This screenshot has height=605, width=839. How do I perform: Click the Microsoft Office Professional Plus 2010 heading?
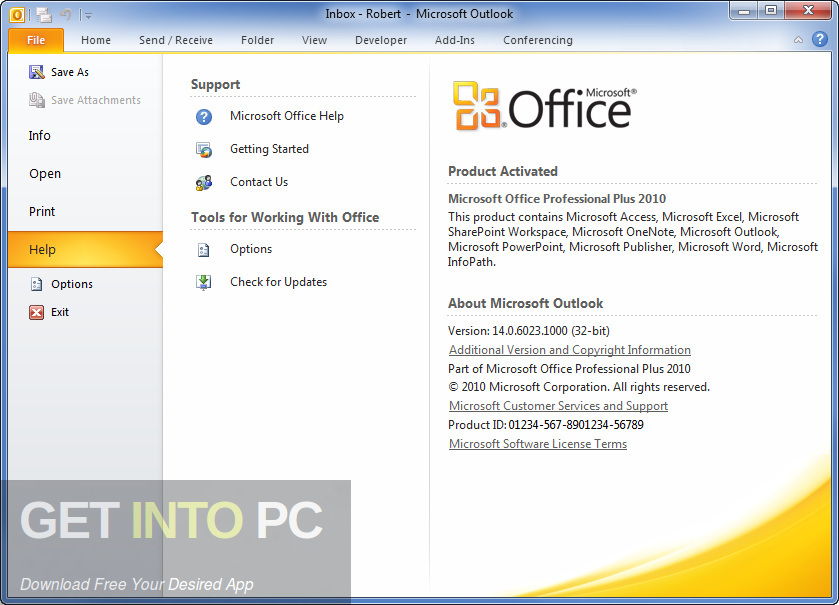556,198
